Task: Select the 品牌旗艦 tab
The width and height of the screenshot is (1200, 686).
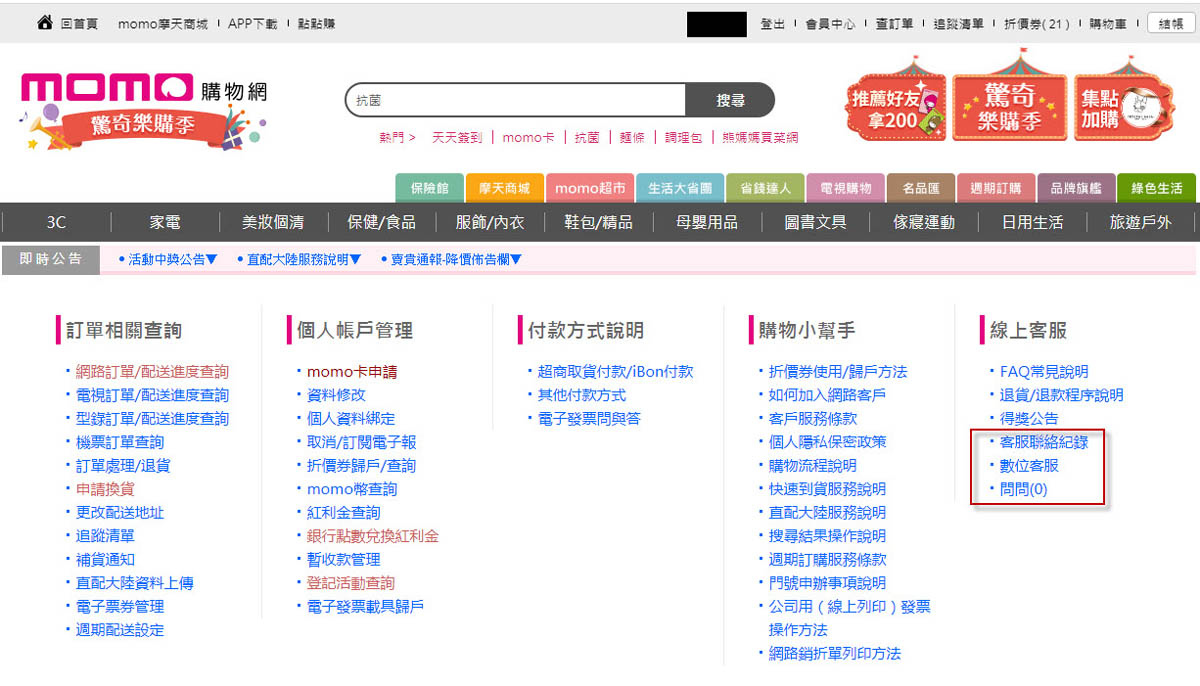Action: [x=1076, y=188]
